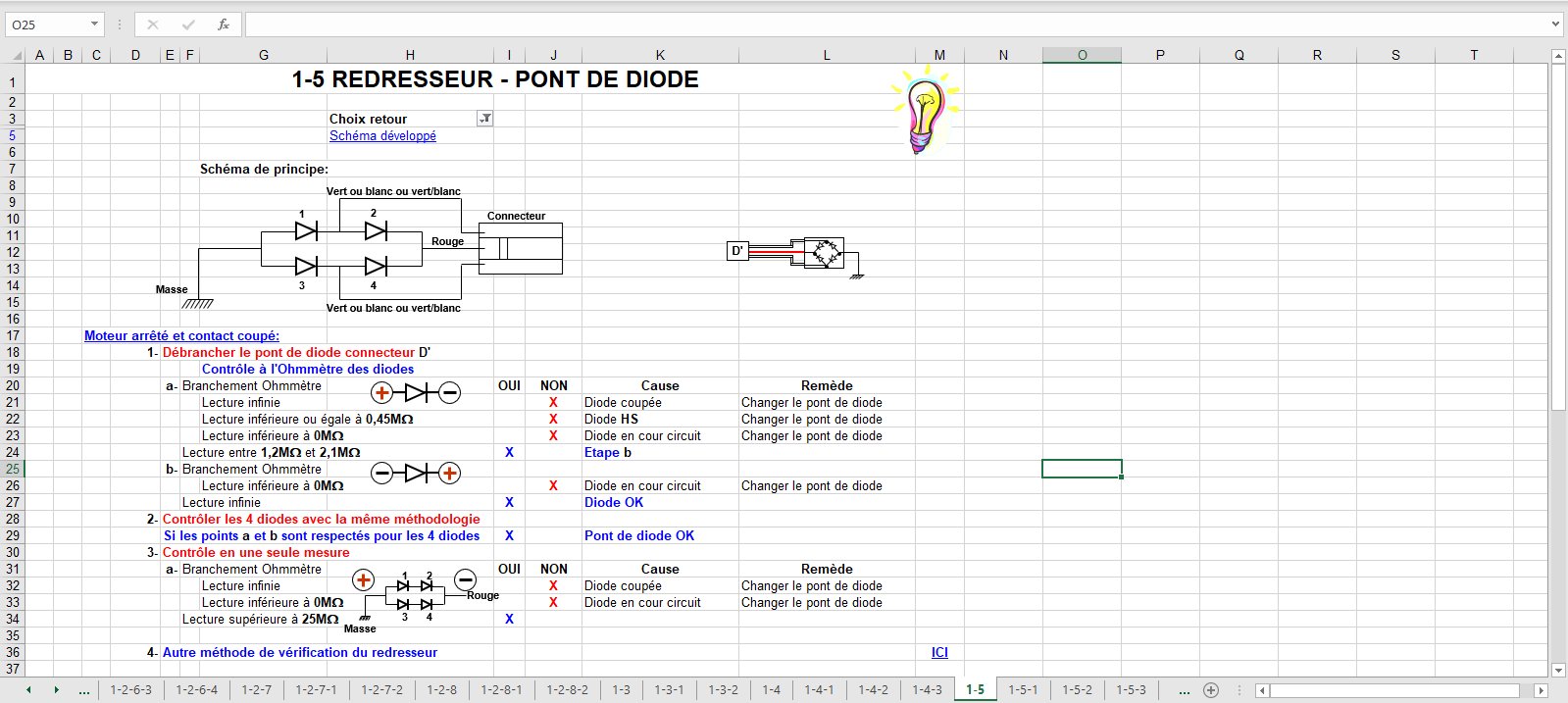The width and height of the screenshot is (1568, 703).
Task: Select row 25 header
Action: 12,469
